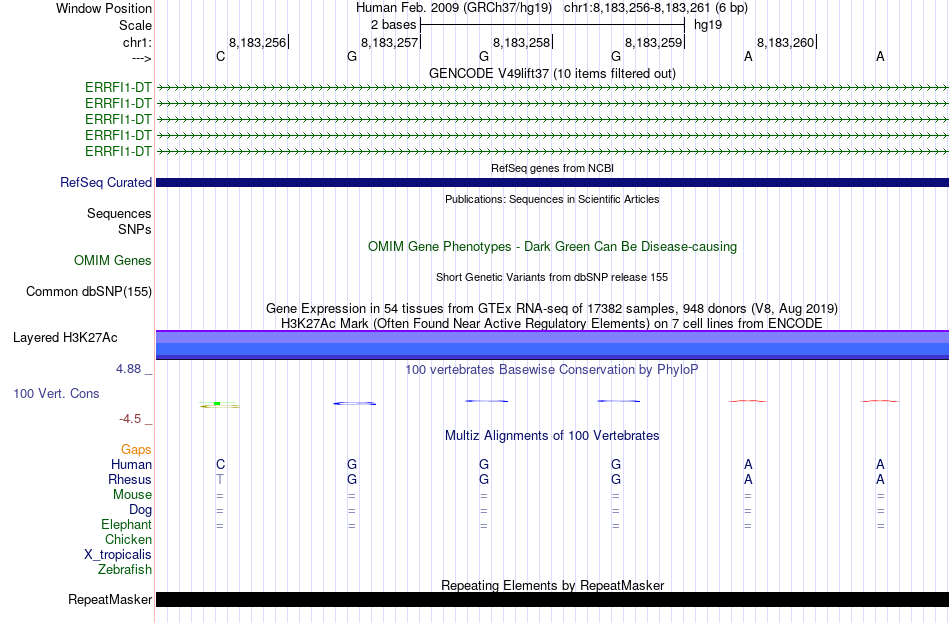Click the X_tropicalis alignment row label
This screenshot has width=950, height=623.
118,555
